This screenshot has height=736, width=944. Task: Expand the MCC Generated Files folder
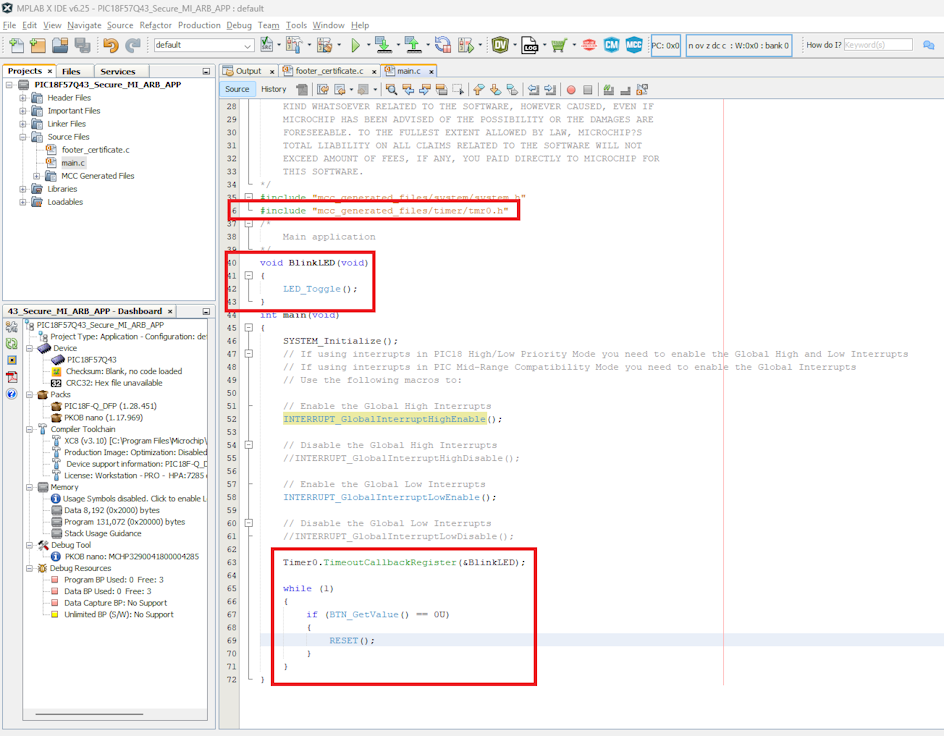(37, 176)
